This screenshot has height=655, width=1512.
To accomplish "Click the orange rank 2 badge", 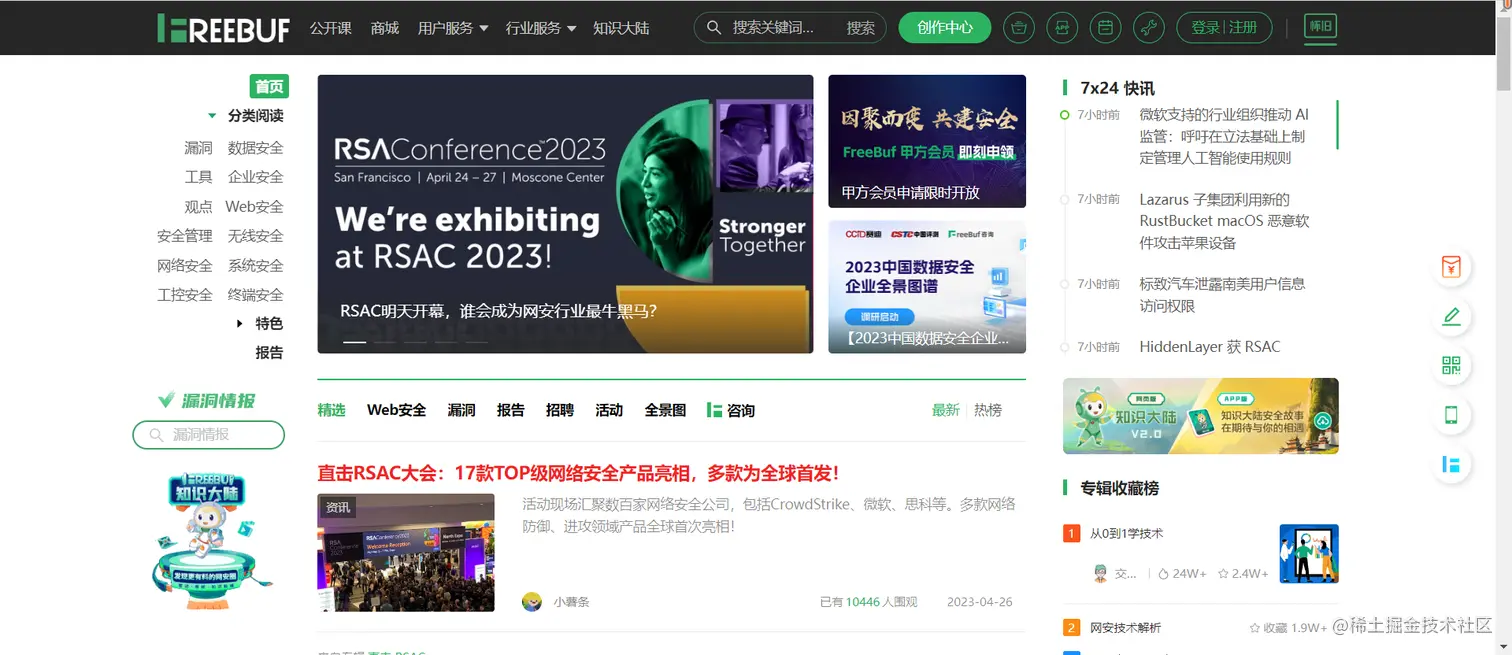I will point(1071,628).
